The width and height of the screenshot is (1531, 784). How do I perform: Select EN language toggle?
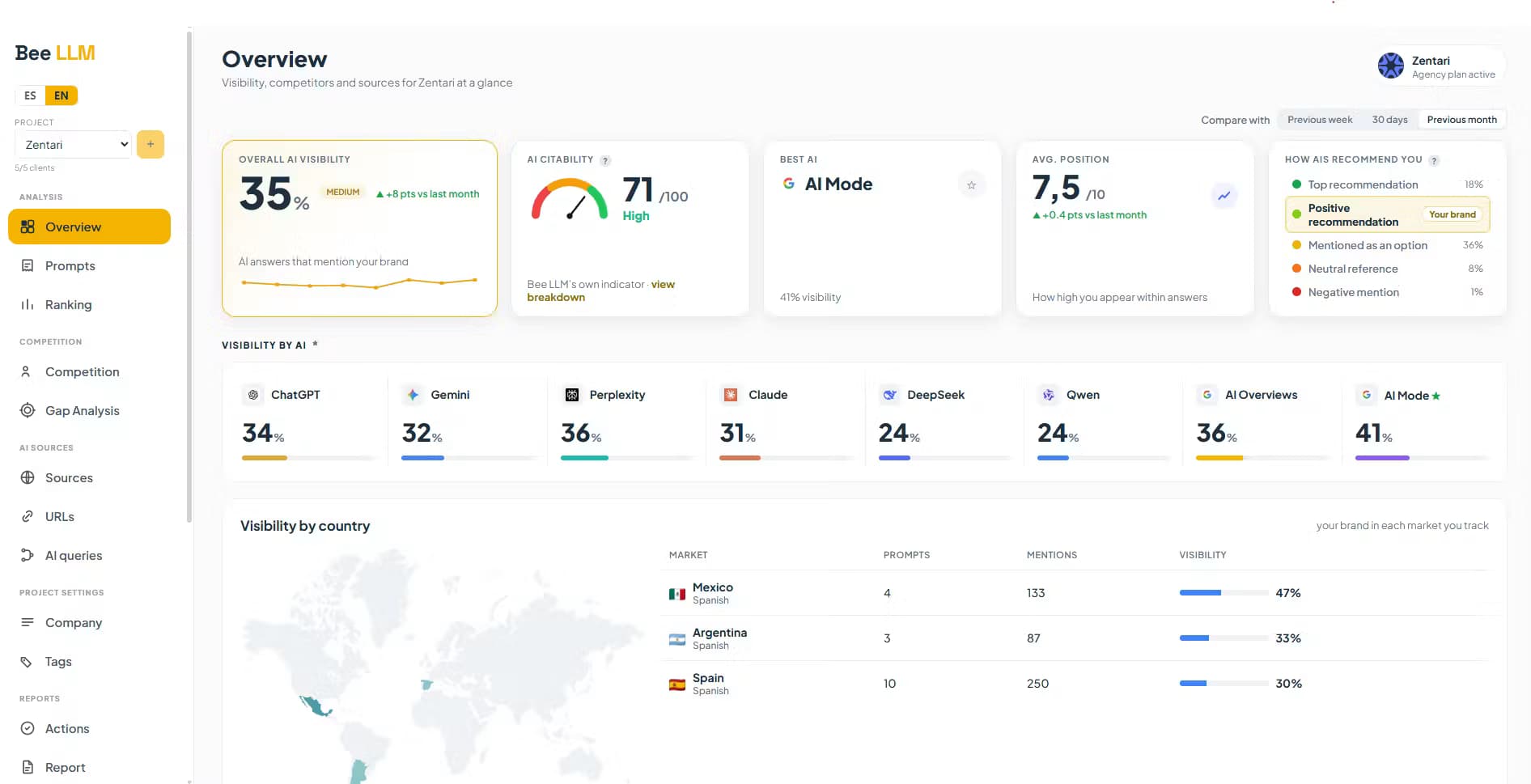61,95
